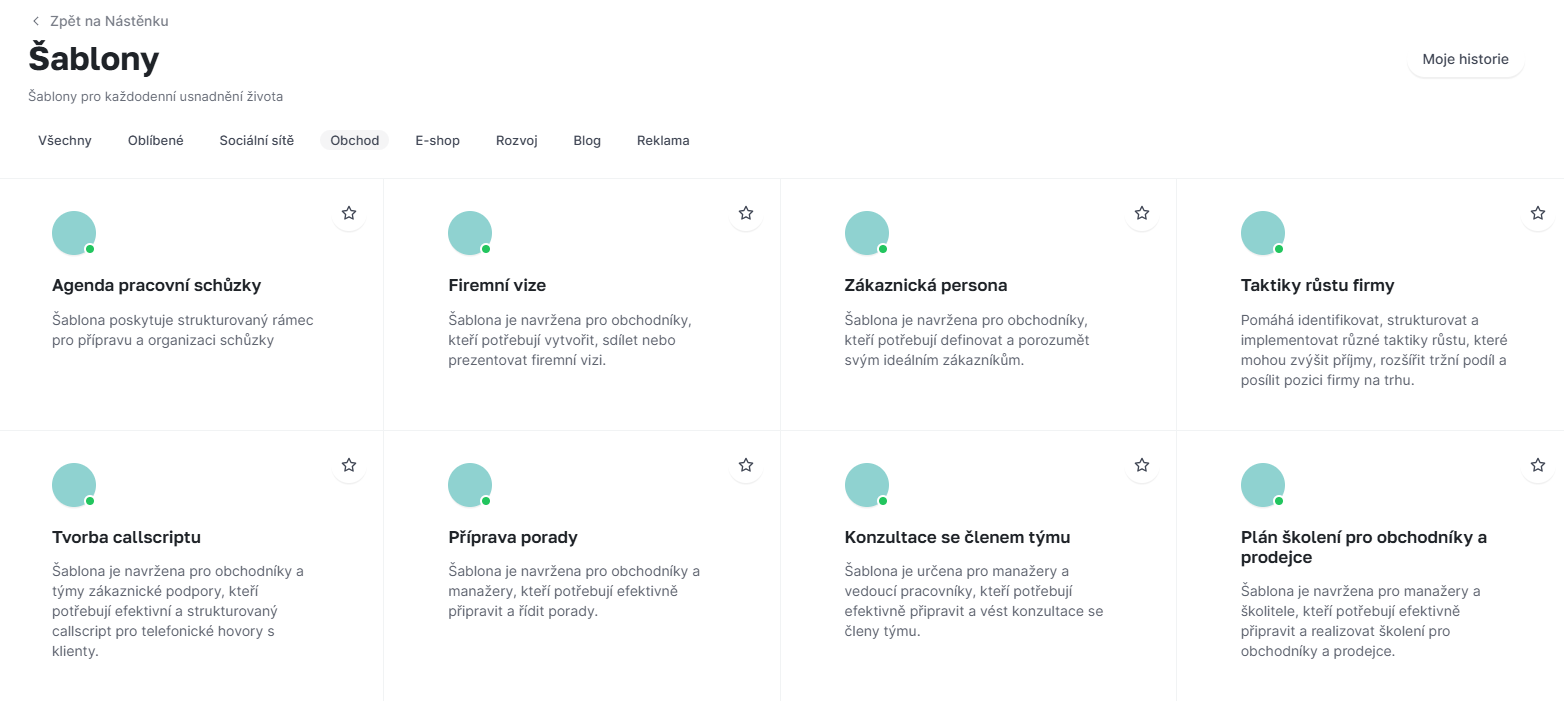1564x701 pixels.
Task: Open the Oblíbené tab
Action: (x=156, y=141)
